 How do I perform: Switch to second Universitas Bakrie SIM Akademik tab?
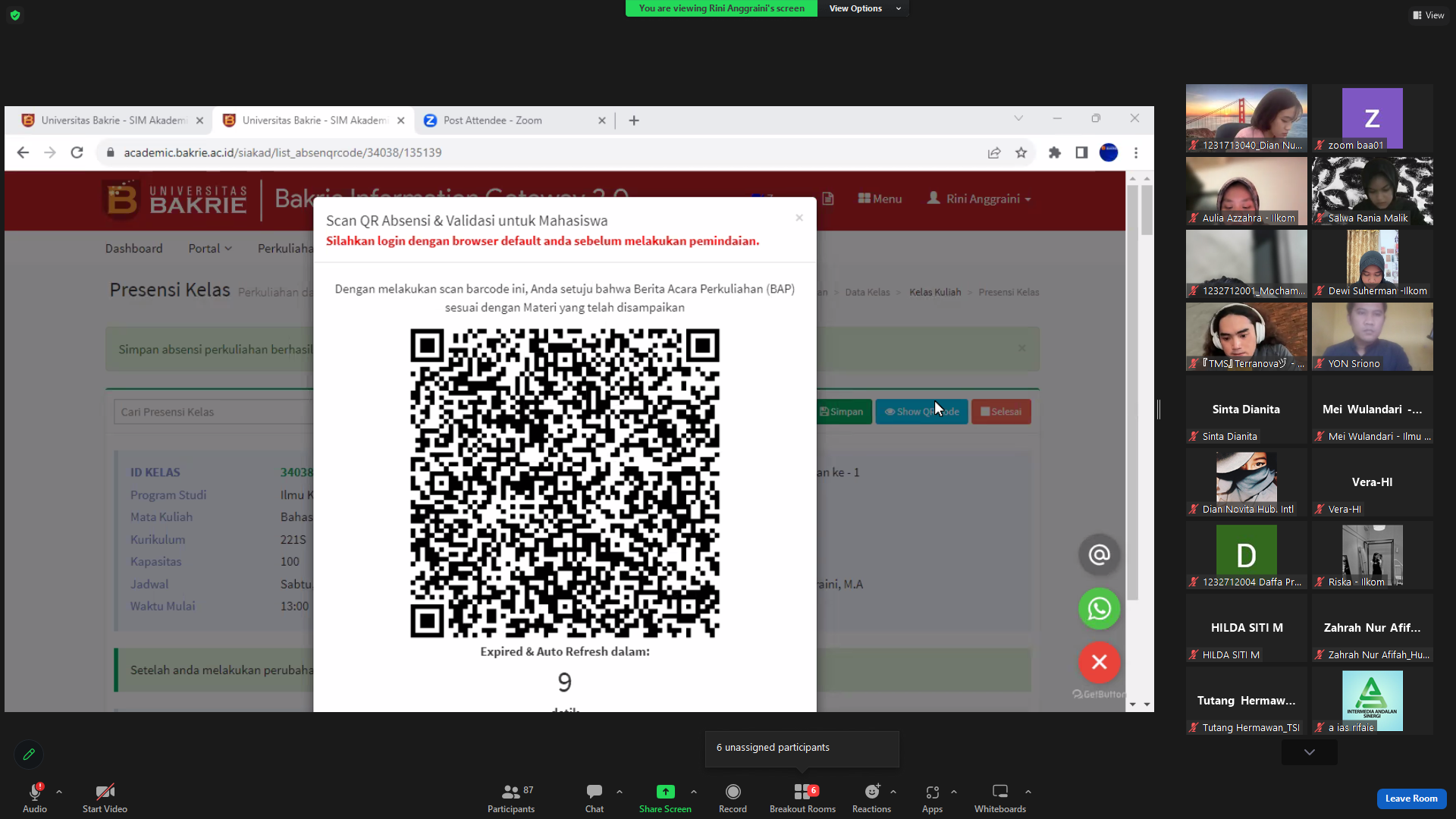313,120
